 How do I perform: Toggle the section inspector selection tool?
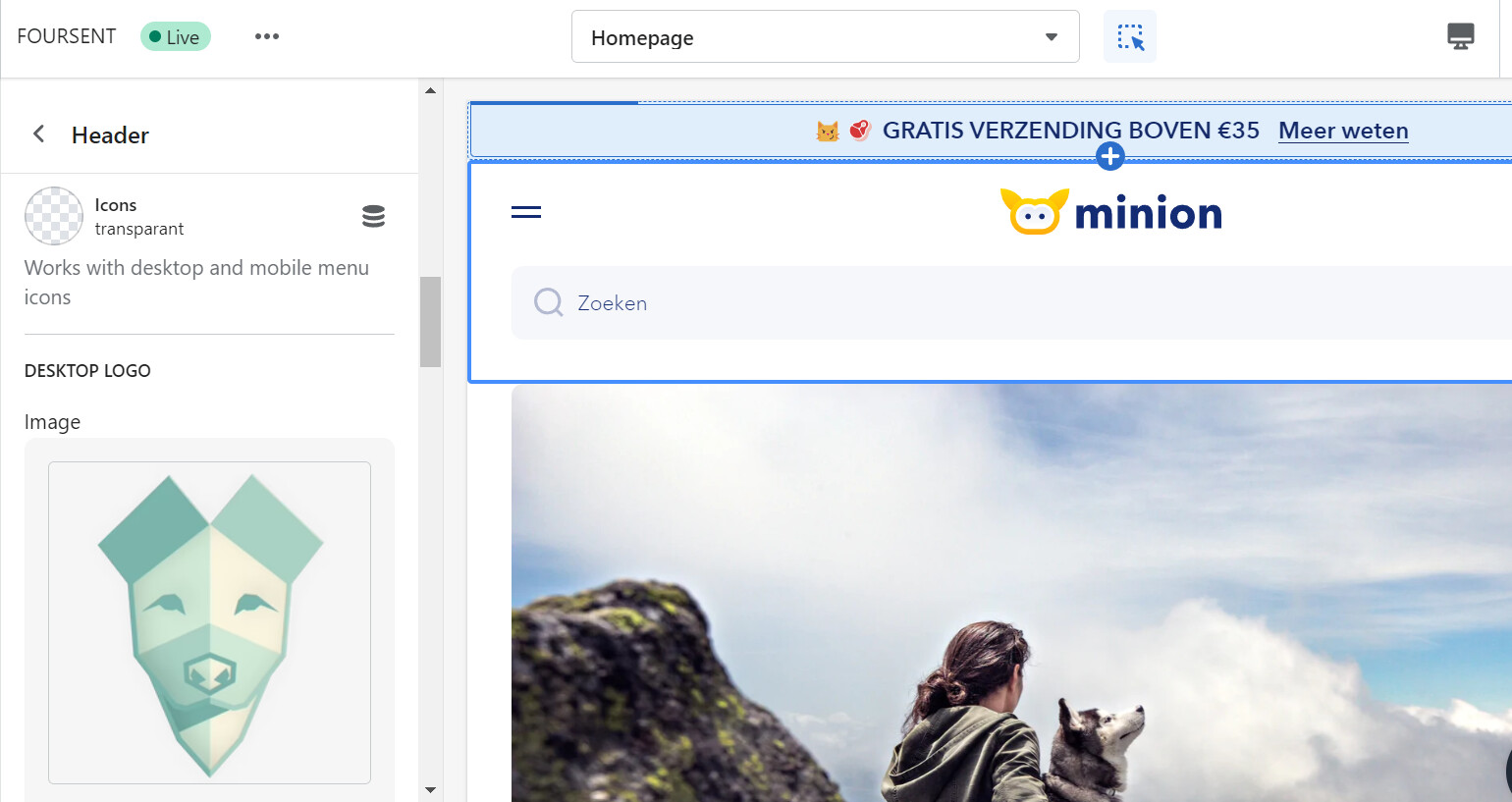tap(1130, 36)
